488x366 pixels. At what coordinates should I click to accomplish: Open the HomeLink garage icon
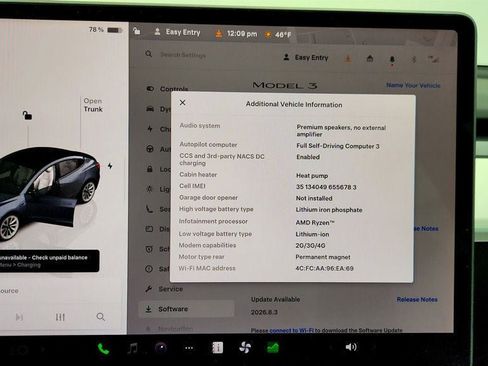coord(370,59)
